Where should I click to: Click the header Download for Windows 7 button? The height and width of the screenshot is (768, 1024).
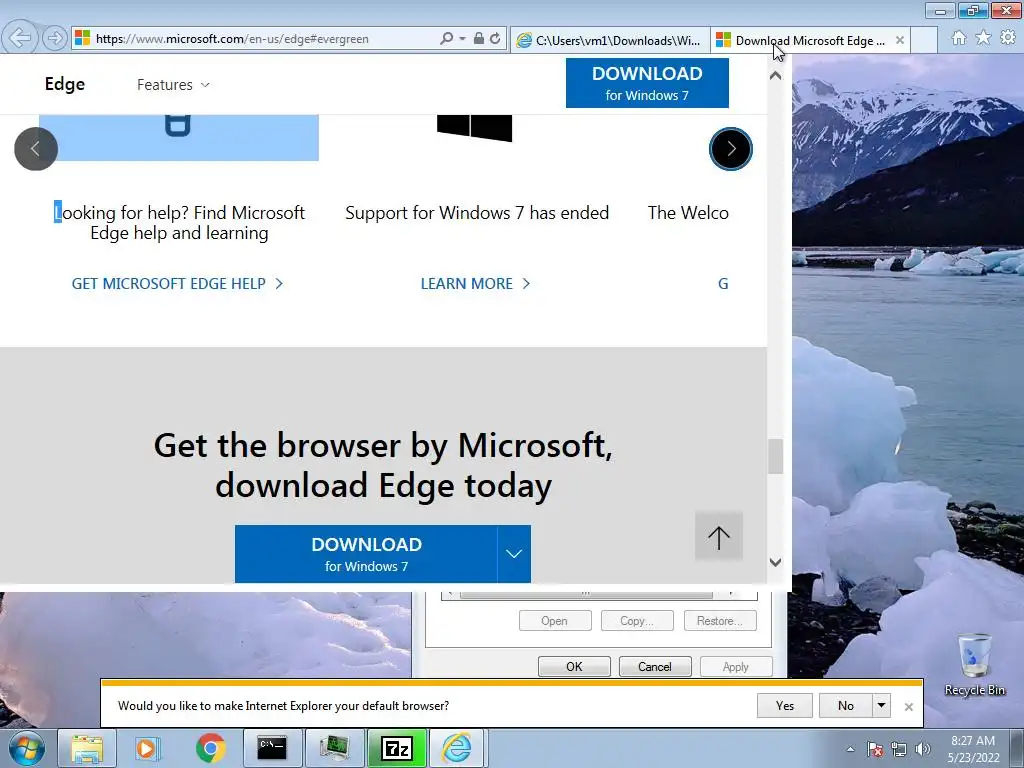(x=647, y=83)
